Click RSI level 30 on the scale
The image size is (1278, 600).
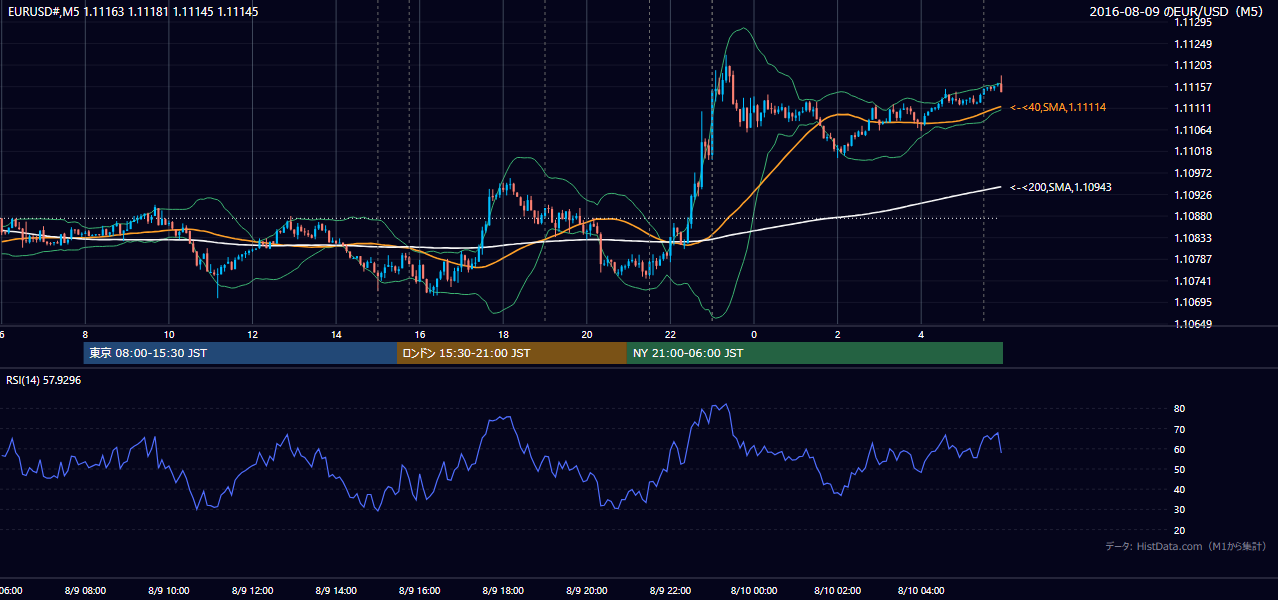point(1180,510)
